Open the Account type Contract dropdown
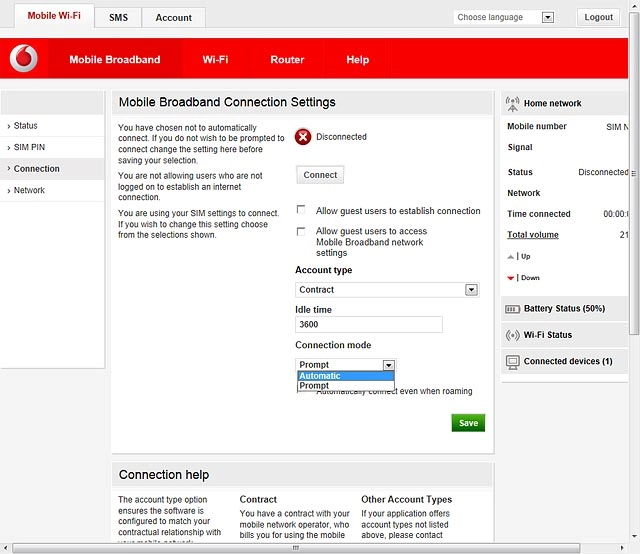The image size is (640, 554). click(x=387, y=290)
